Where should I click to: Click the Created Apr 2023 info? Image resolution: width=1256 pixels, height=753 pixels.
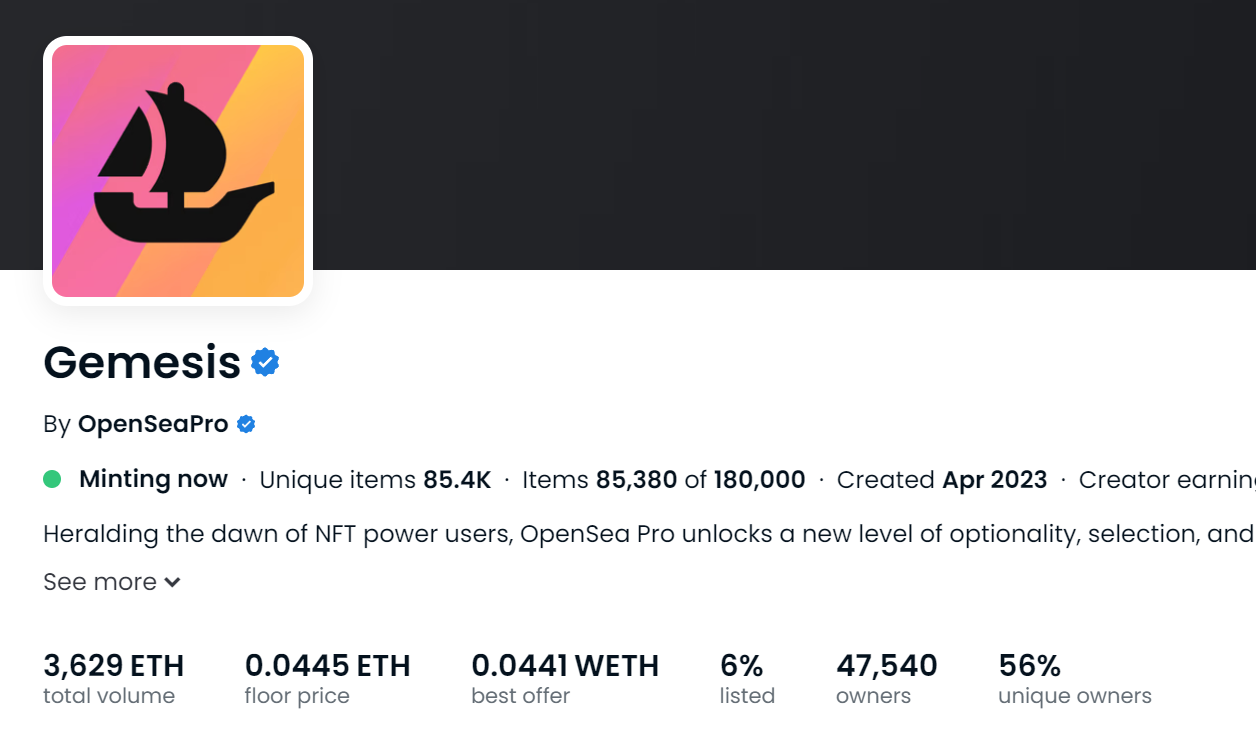click(x=942, y=480)
